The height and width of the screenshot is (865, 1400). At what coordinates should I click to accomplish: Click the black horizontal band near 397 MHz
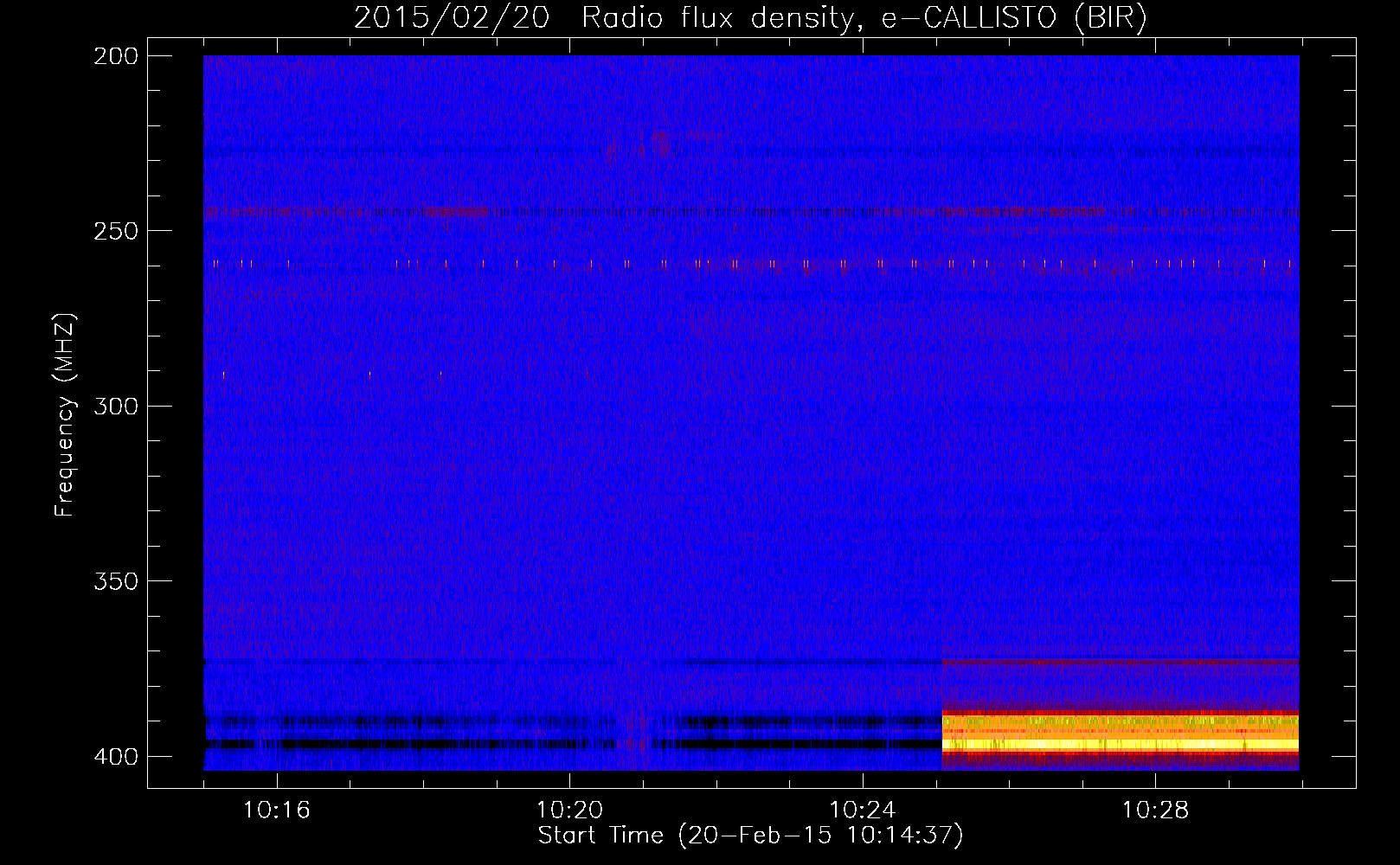573,743
